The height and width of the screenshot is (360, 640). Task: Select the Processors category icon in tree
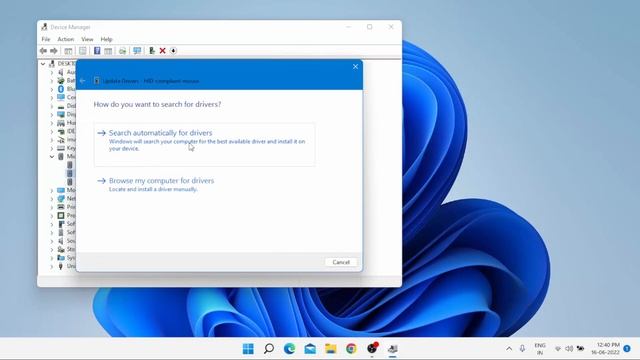click(61, 215)
